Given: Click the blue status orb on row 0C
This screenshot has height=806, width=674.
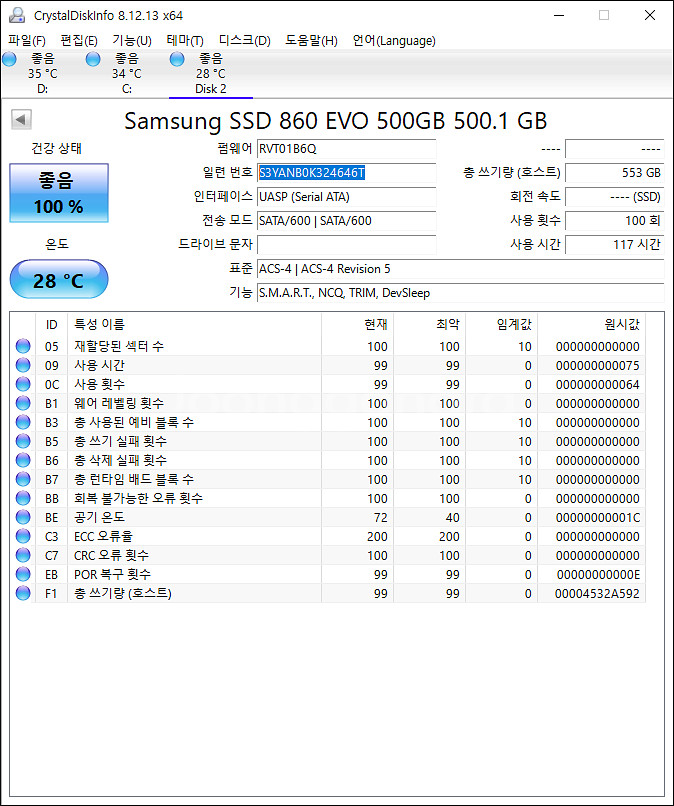Looking at the screenshot, I should 23,384.
